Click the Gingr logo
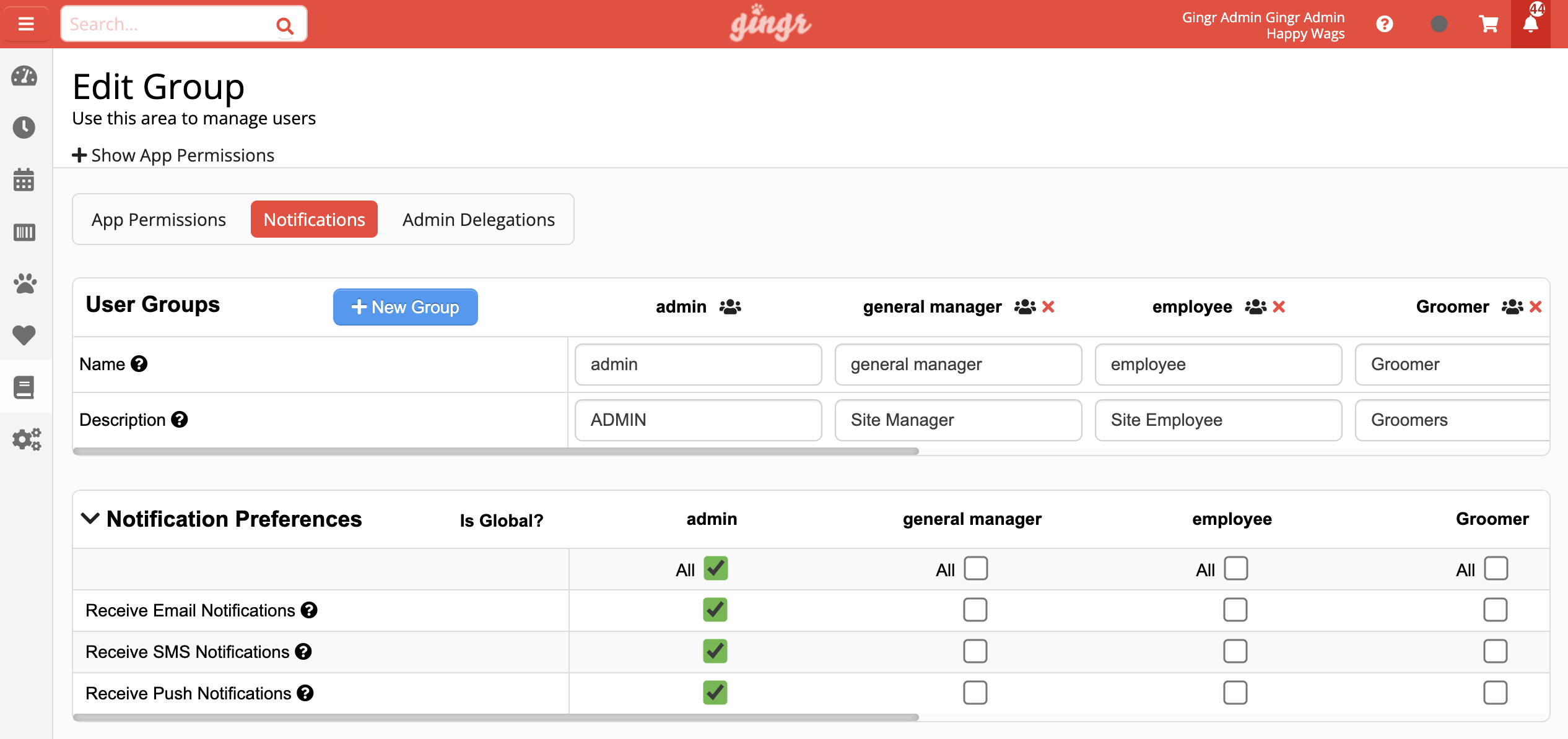Image resolution: width=1568 pixels, height=739 pixels. [771, 24]
